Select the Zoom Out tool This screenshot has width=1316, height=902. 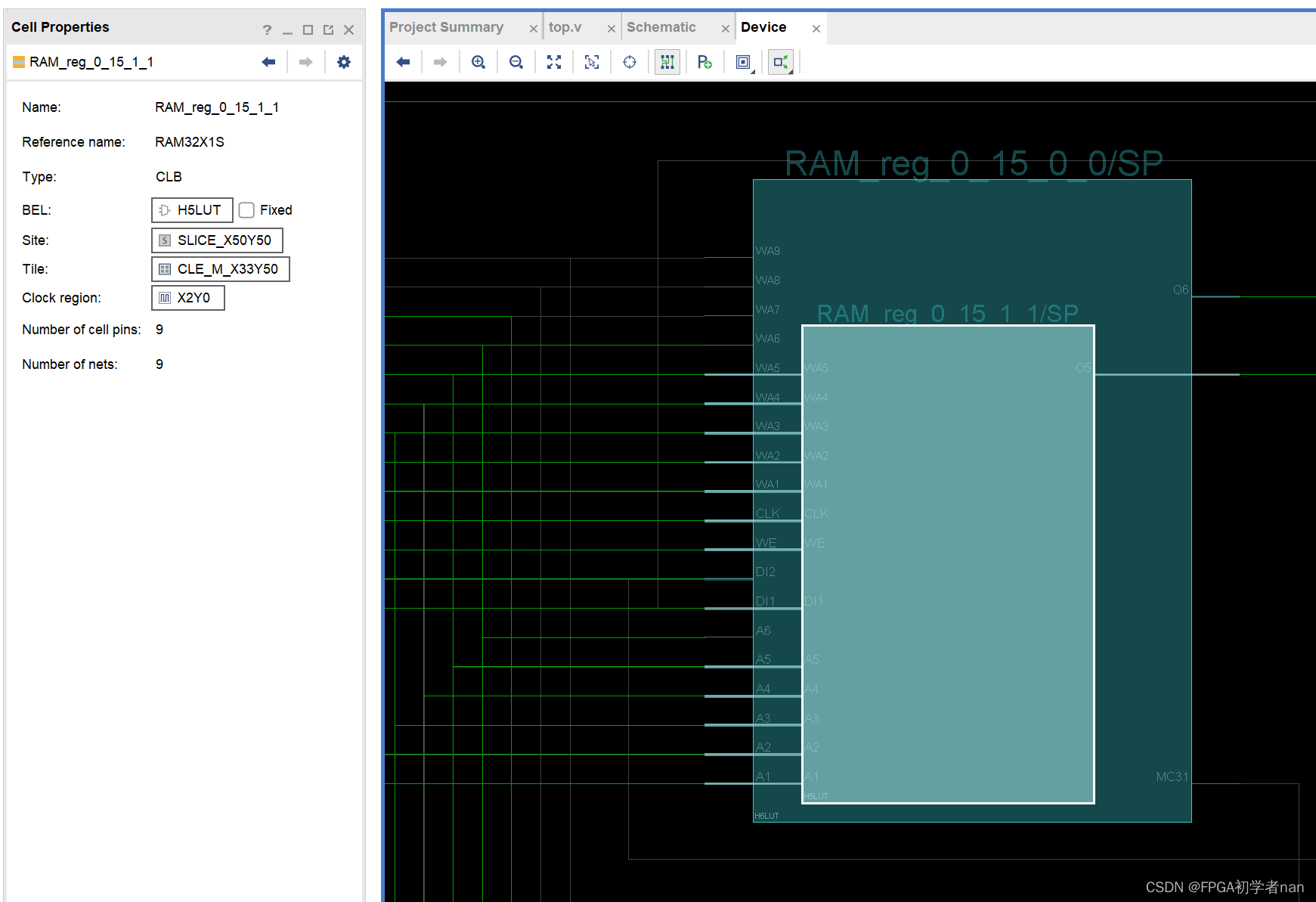point(516,61)
